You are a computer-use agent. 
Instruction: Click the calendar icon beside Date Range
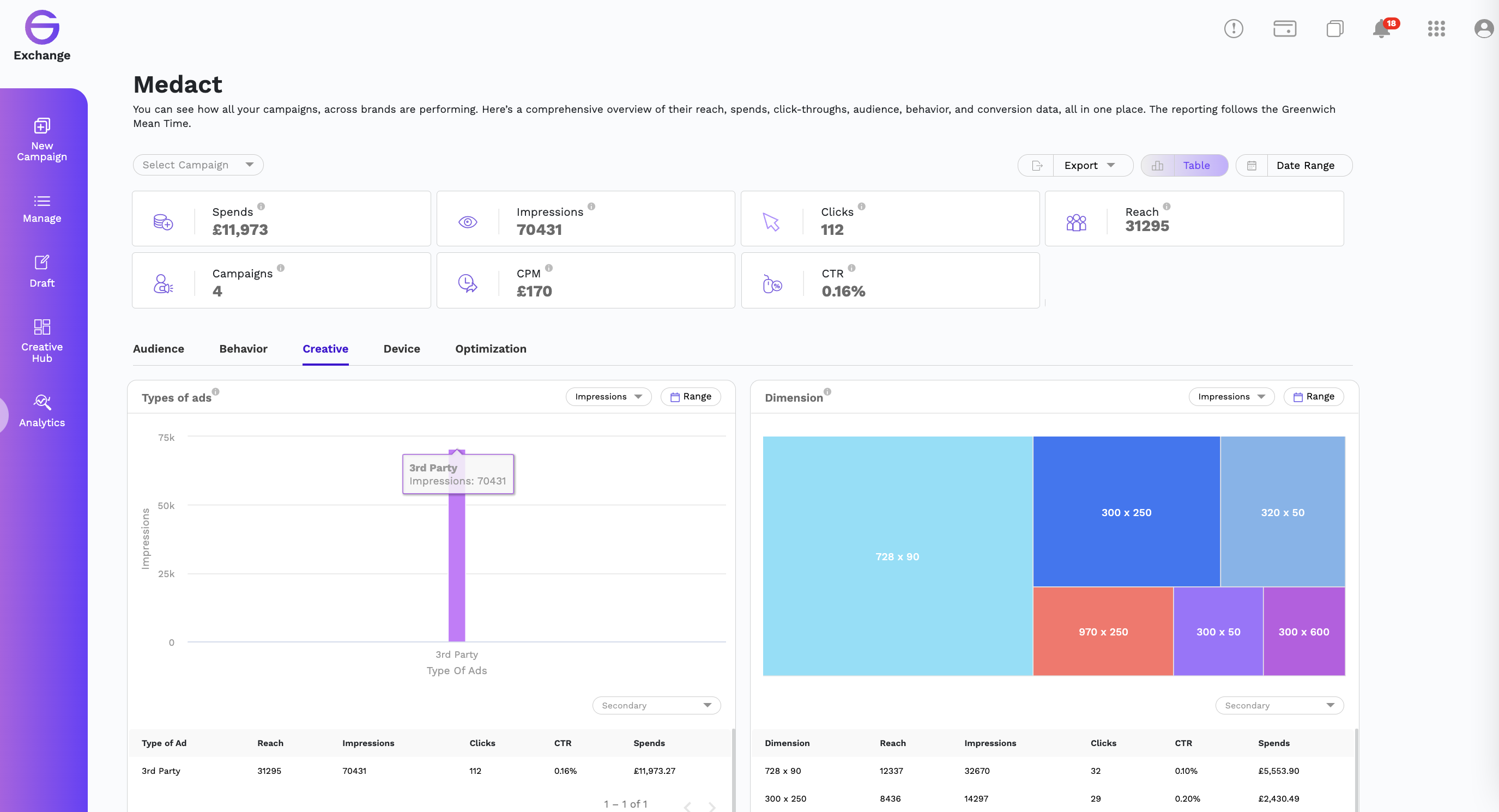pyautogui.click(x=1251, y=166)
